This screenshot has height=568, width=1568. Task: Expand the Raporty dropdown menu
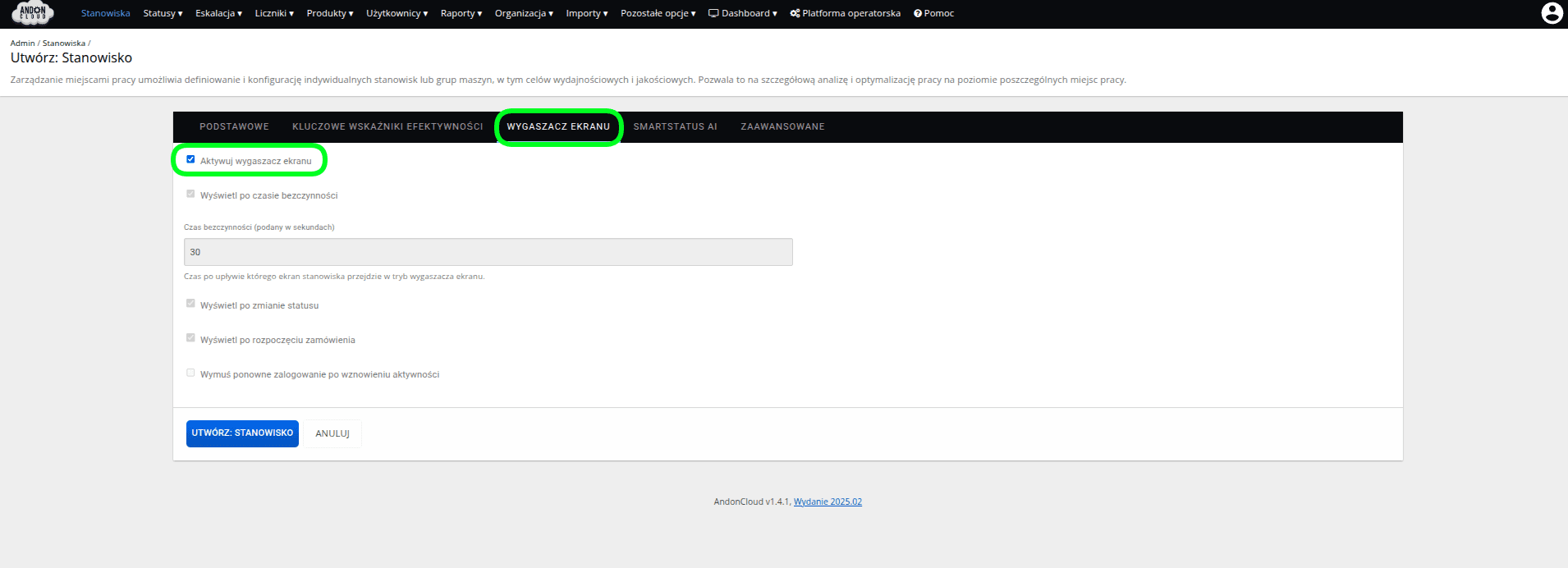point(461,13)
